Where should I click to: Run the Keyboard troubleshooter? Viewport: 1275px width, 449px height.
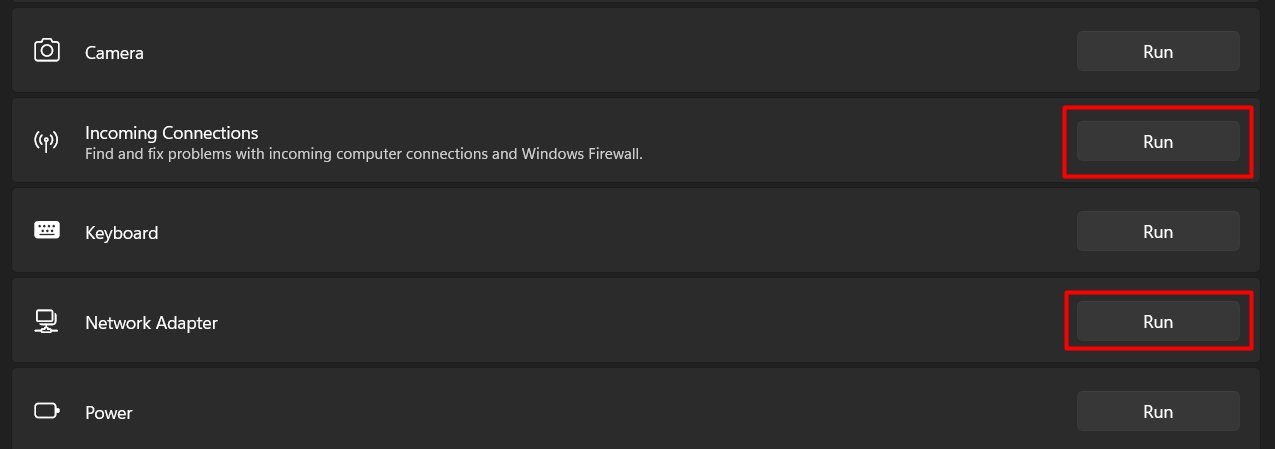click(1157, 231)
